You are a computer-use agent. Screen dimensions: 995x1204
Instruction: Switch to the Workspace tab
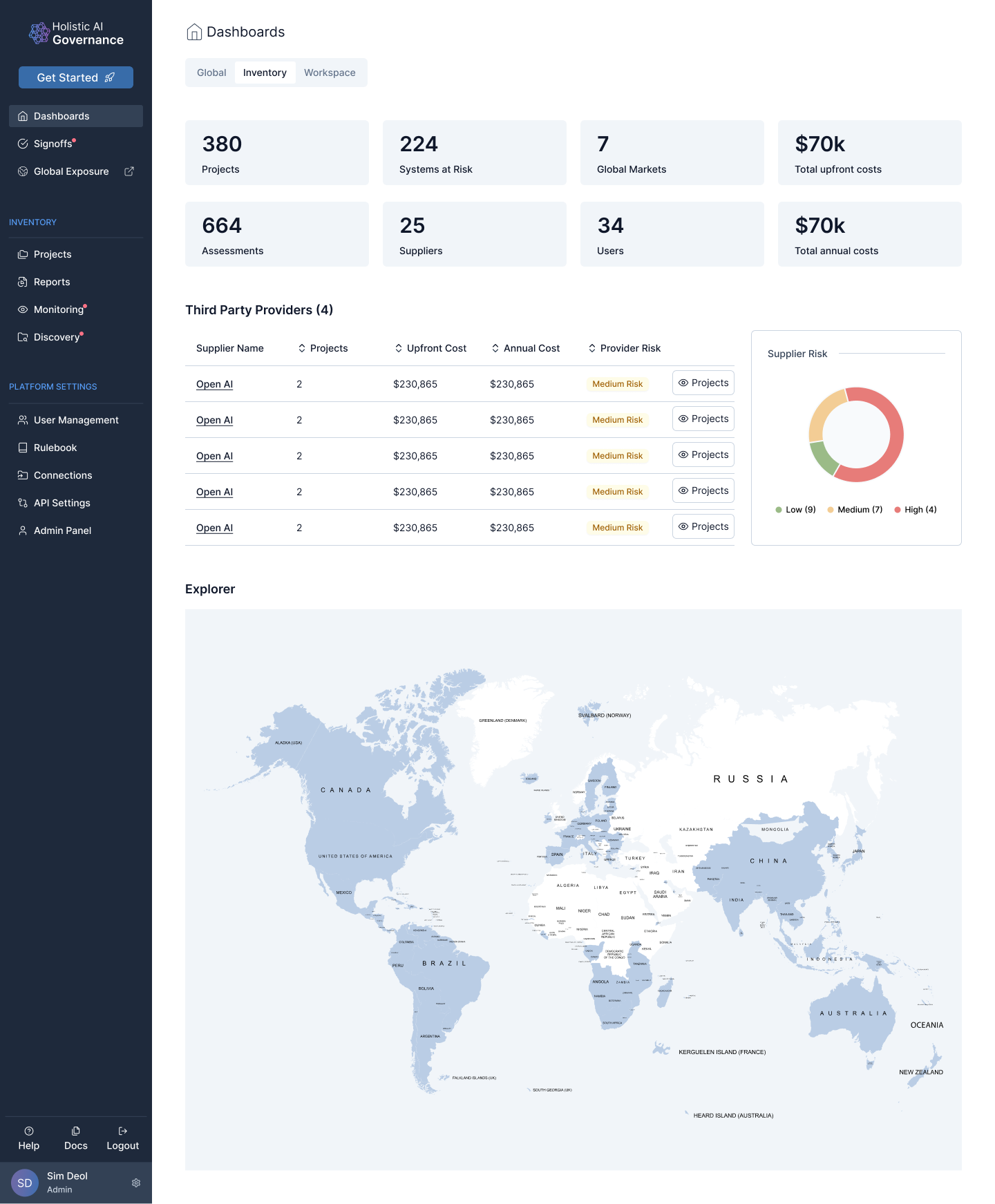pos(330,73)
